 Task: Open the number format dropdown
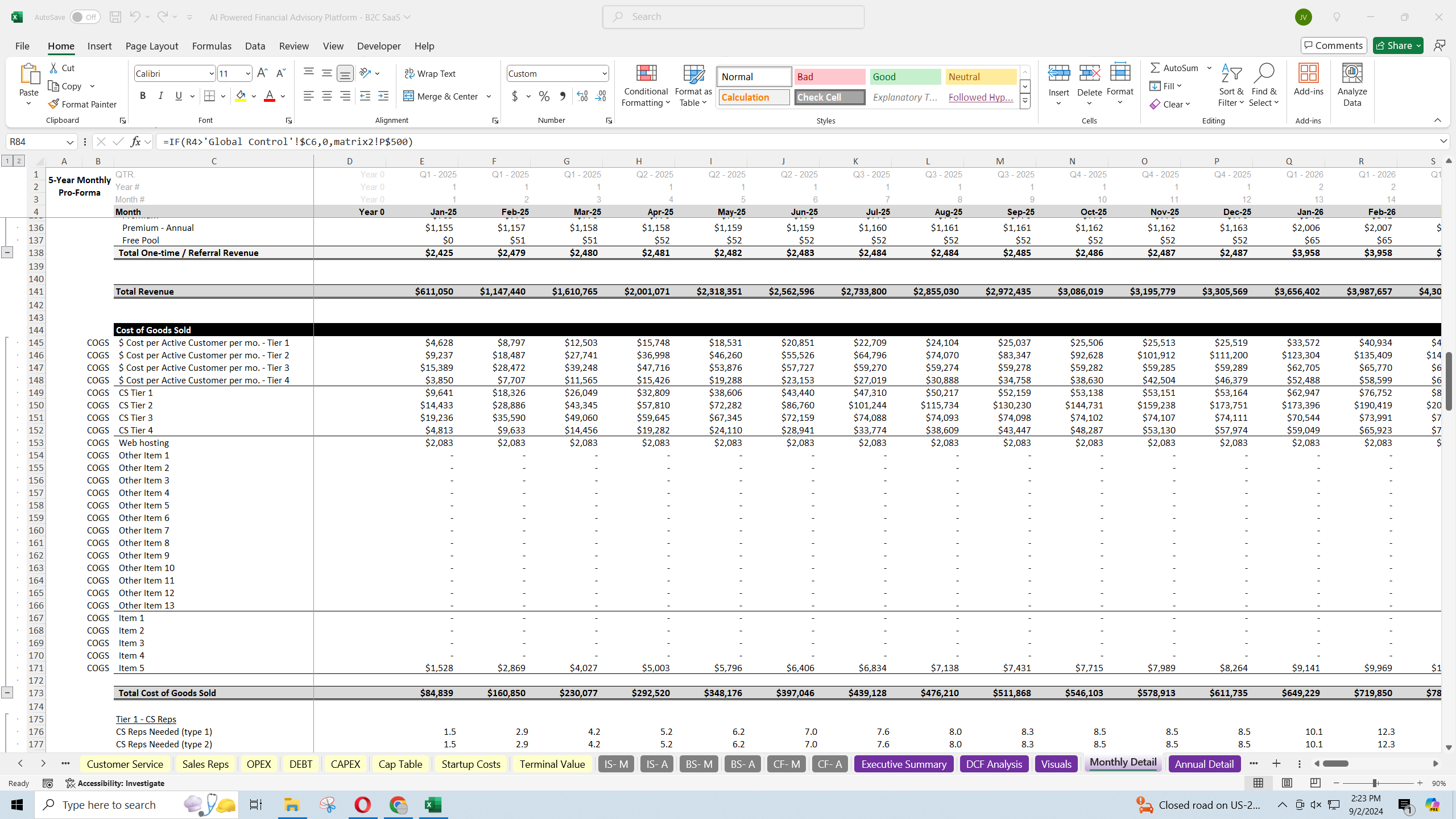point(604,73)
